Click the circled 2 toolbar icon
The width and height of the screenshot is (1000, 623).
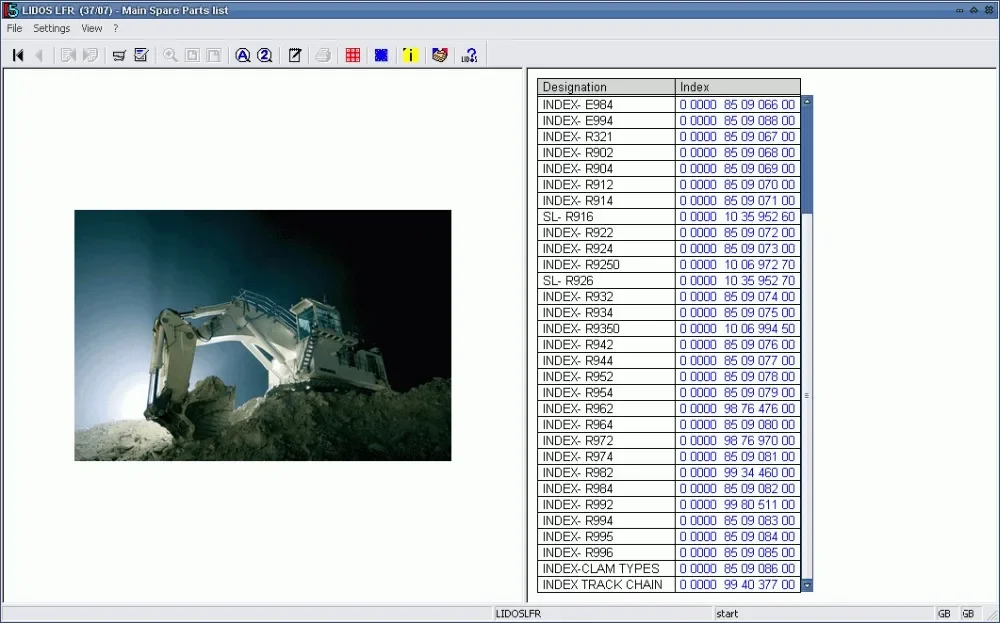point(265,55)
